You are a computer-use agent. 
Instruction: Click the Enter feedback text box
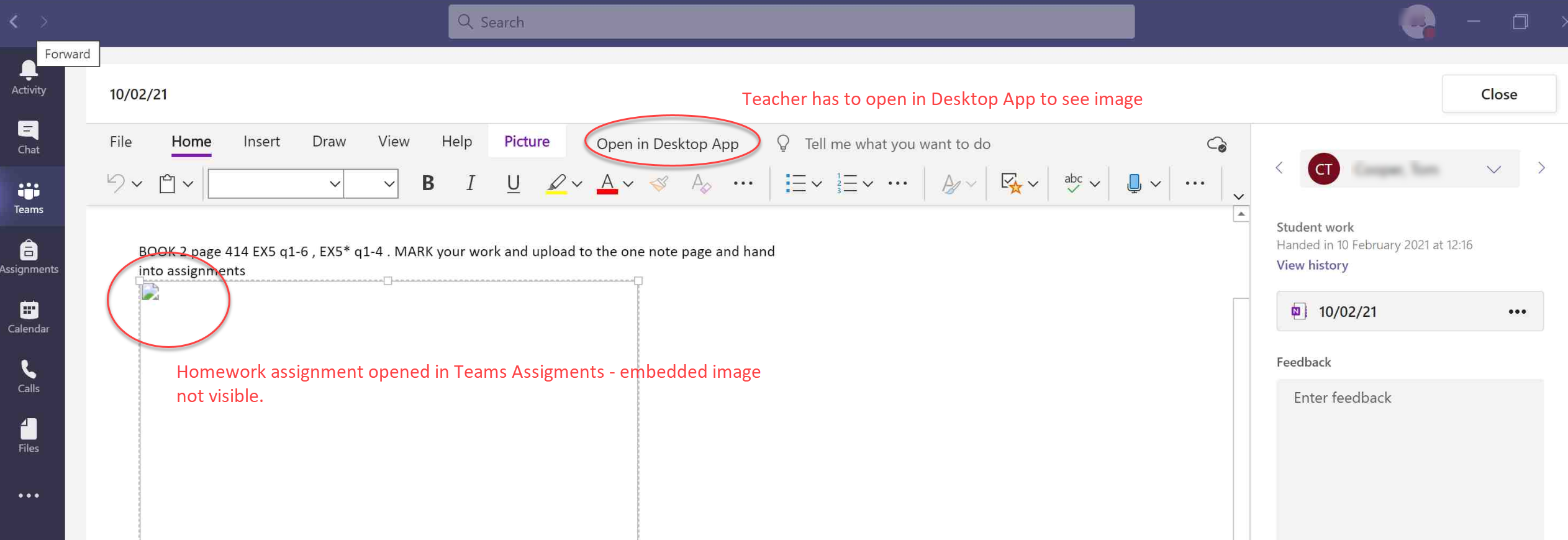(x=1410, y=459)
